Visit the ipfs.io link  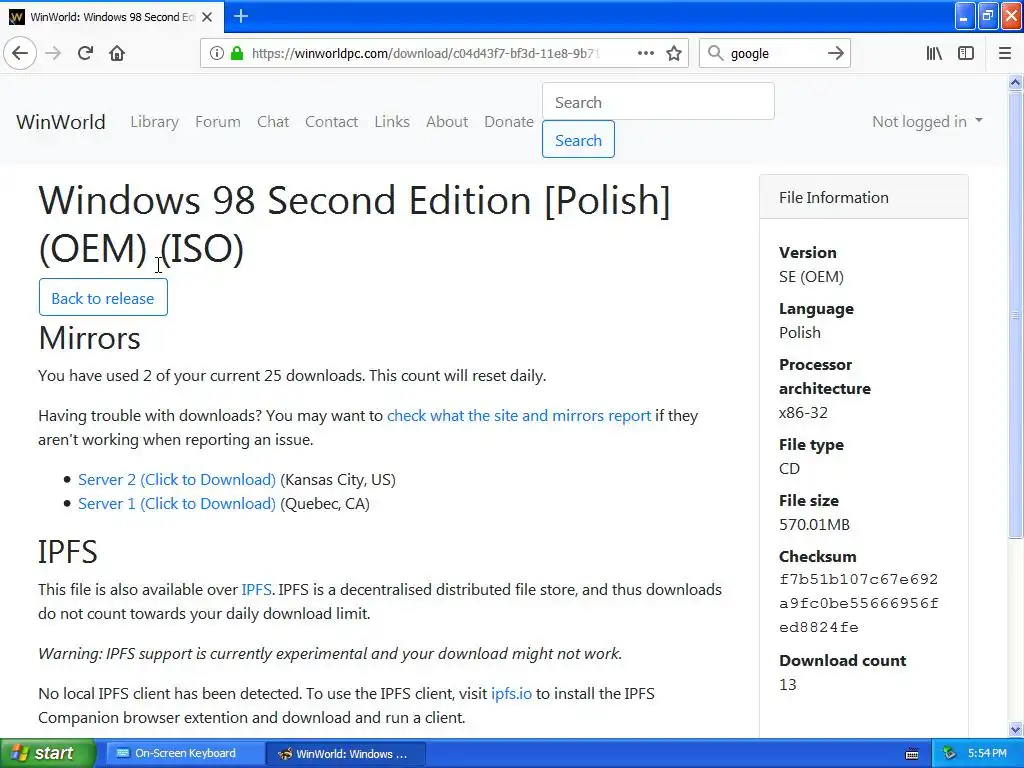[x=511, y=694]
